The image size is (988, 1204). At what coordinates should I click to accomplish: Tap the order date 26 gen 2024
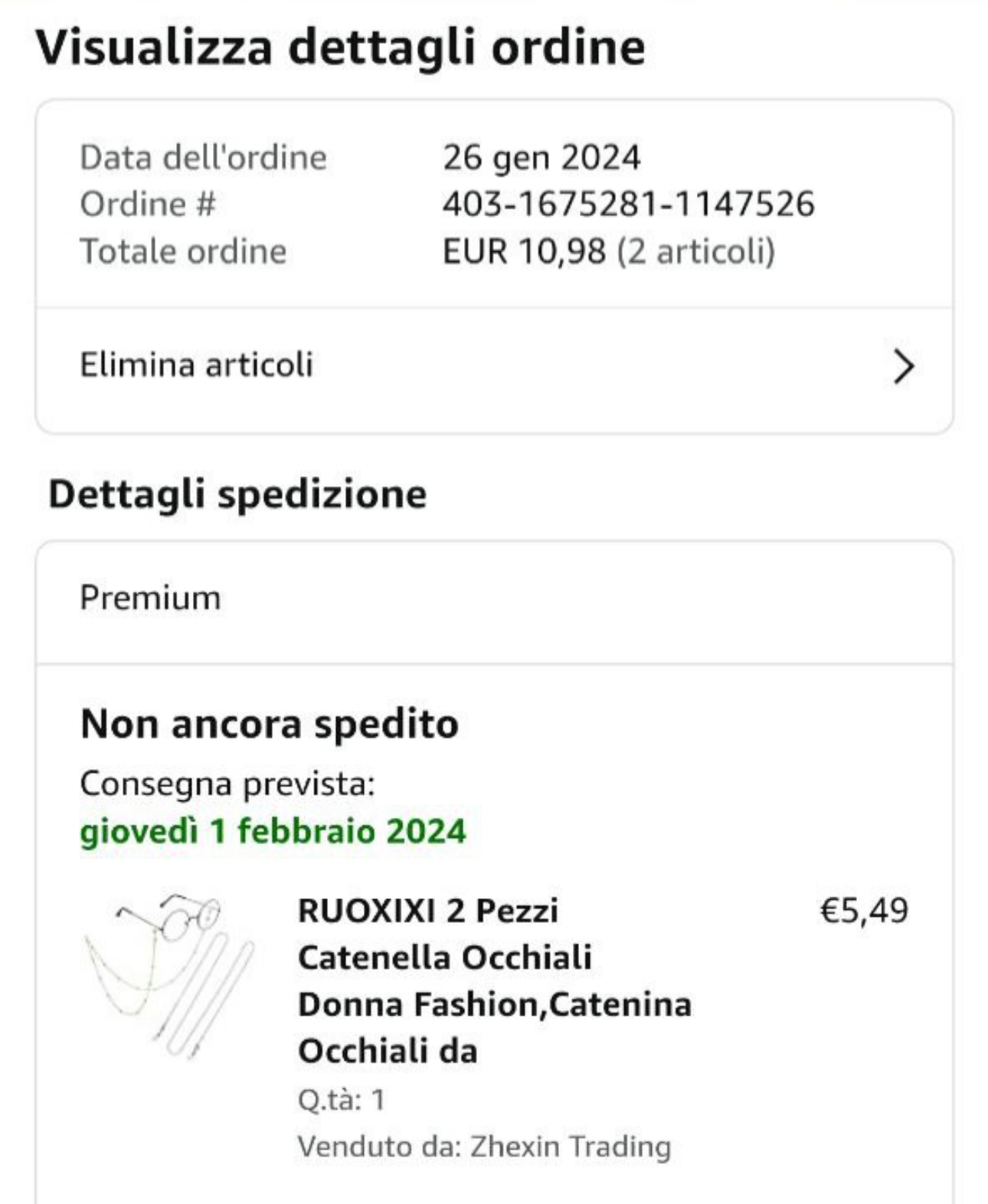tap(541, 158)
